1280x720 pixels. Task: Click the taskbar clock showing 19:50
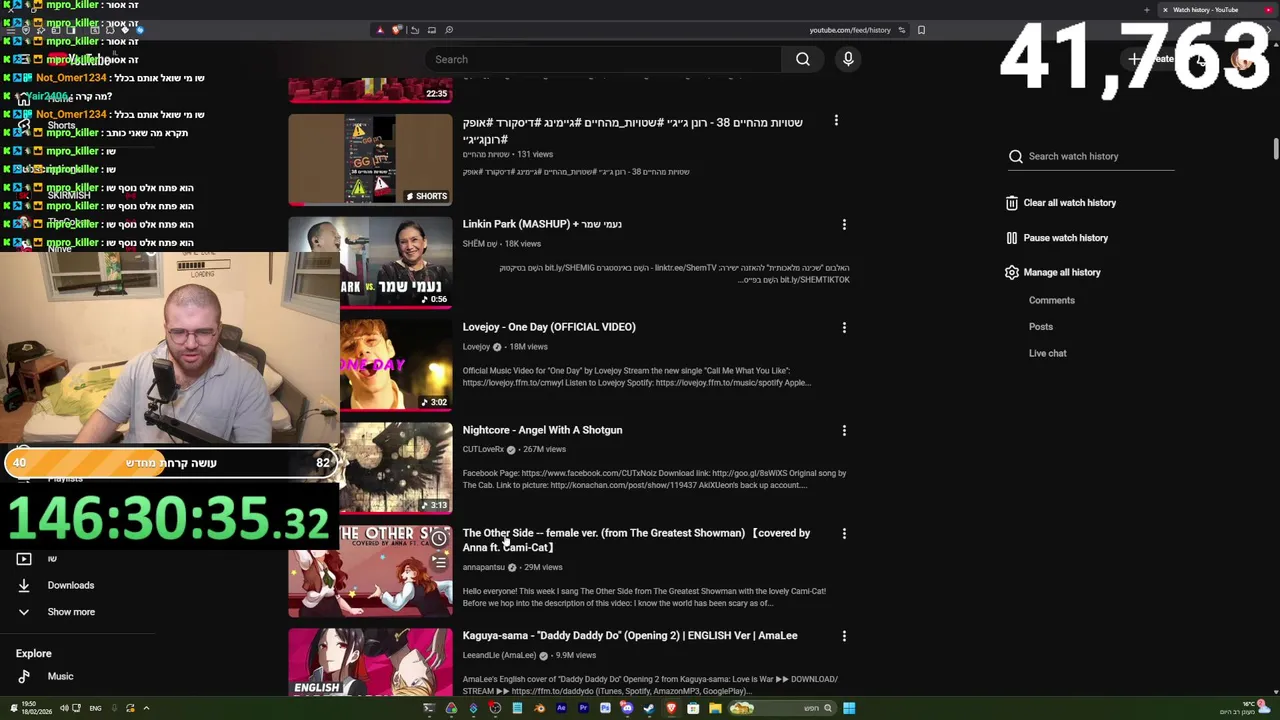pyautogui.click(x=37, y=708)
